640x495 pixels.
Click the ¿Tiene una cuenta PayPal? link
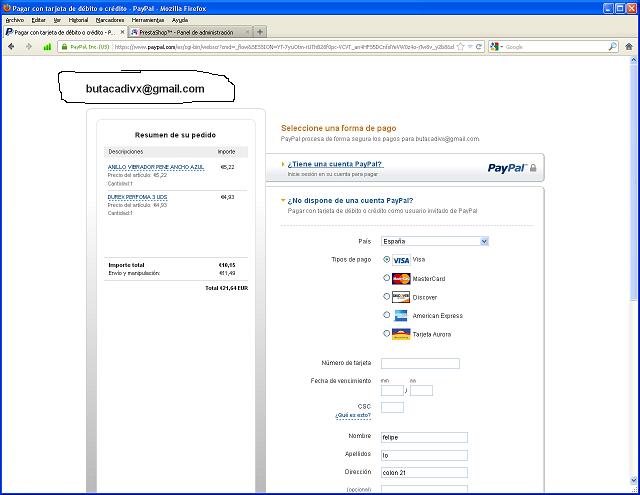[335, 164]
